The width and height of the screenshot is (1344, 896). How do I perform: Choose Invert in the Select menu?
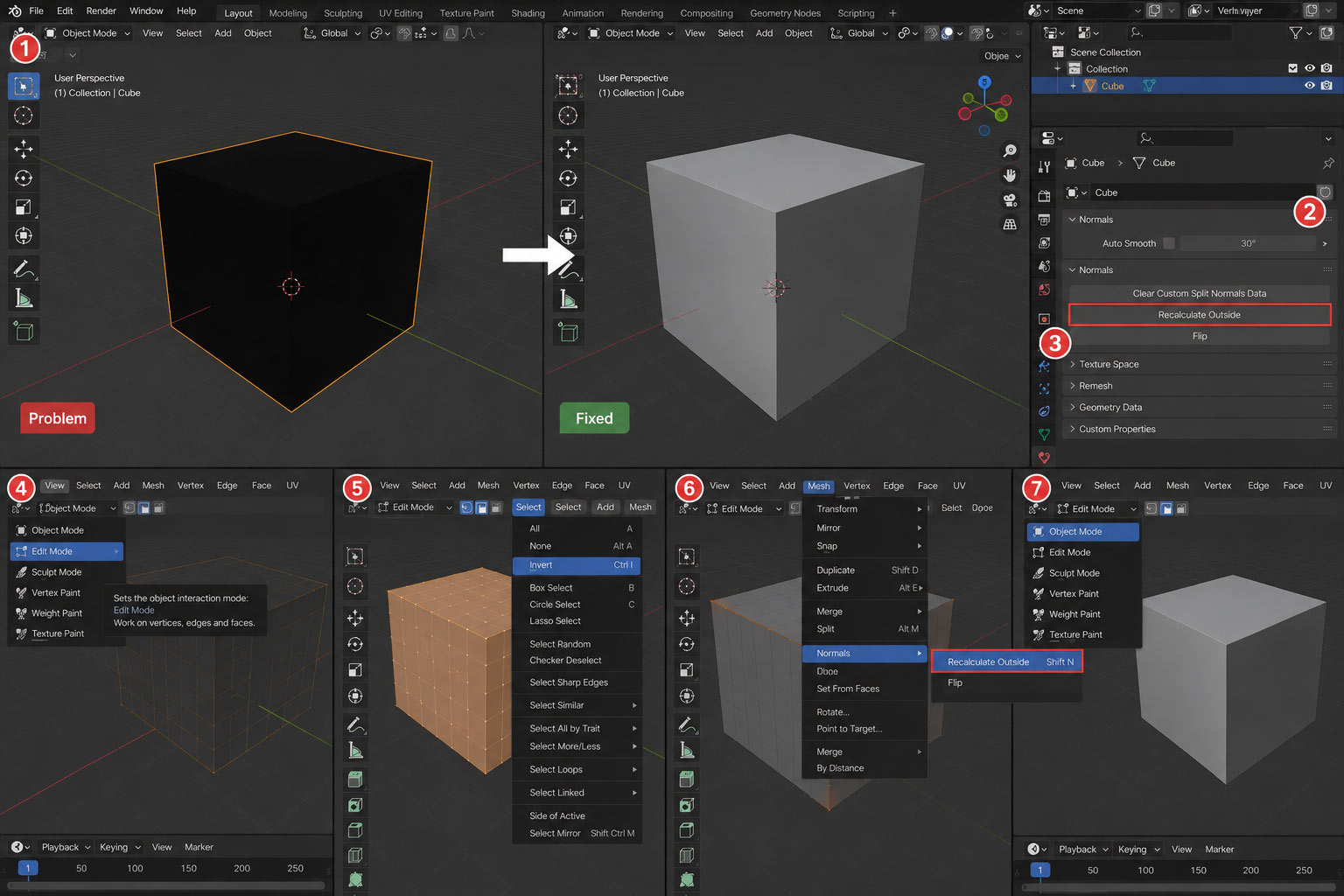click(x=577, y=565)
